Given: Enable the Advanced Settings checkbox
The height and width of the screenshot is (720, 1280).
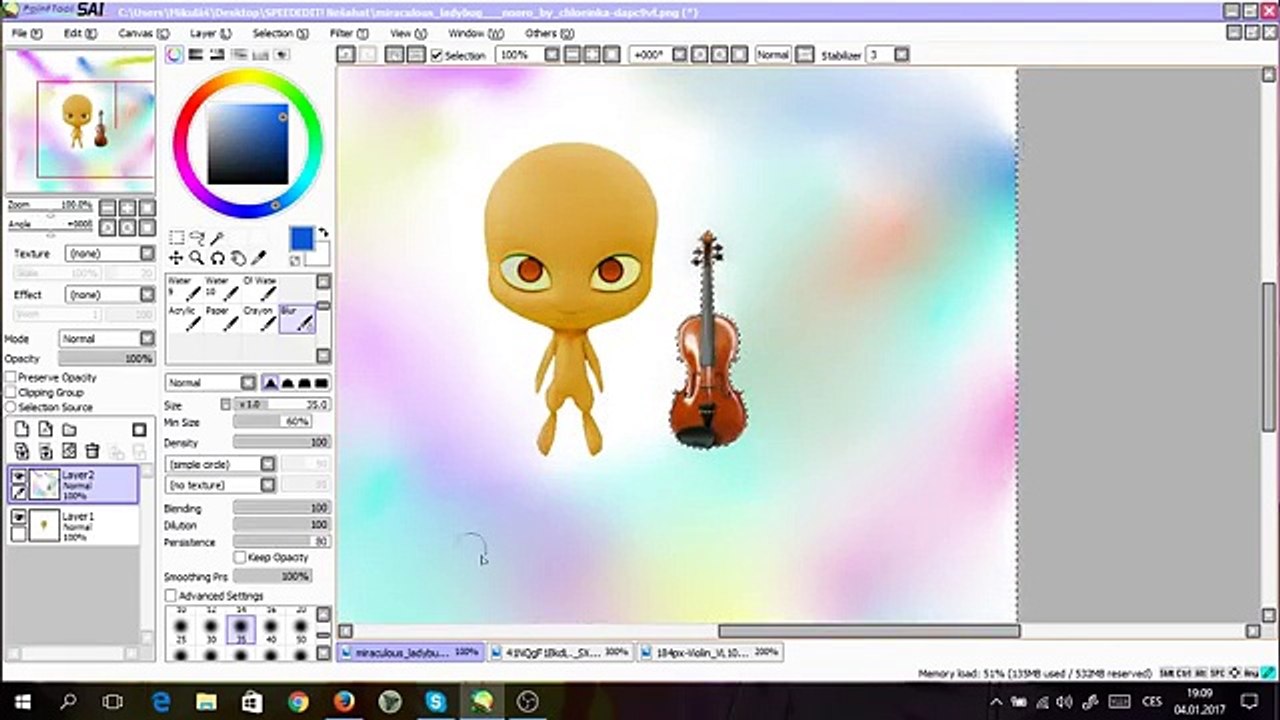Looking at the screenshot, I should coord(171,596).
